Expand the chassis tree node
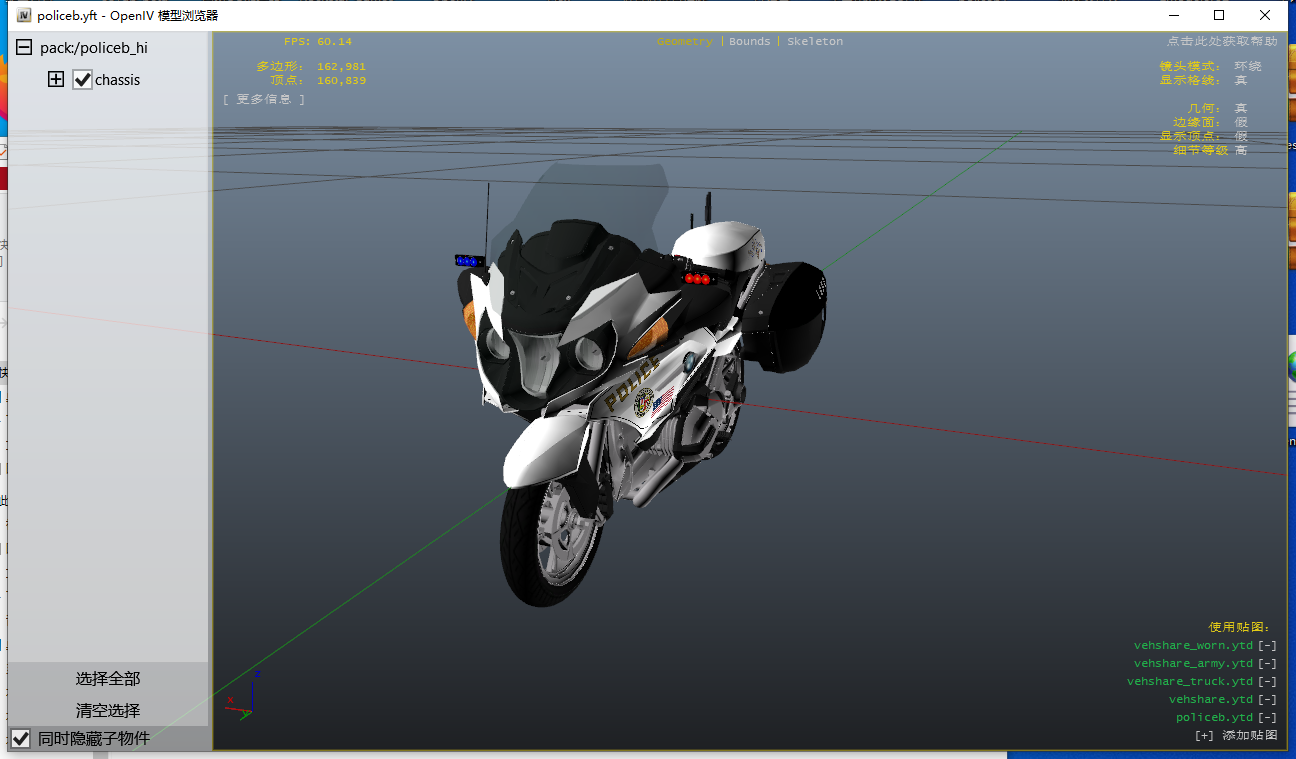 pyautogui.click(x=56, y=80)
